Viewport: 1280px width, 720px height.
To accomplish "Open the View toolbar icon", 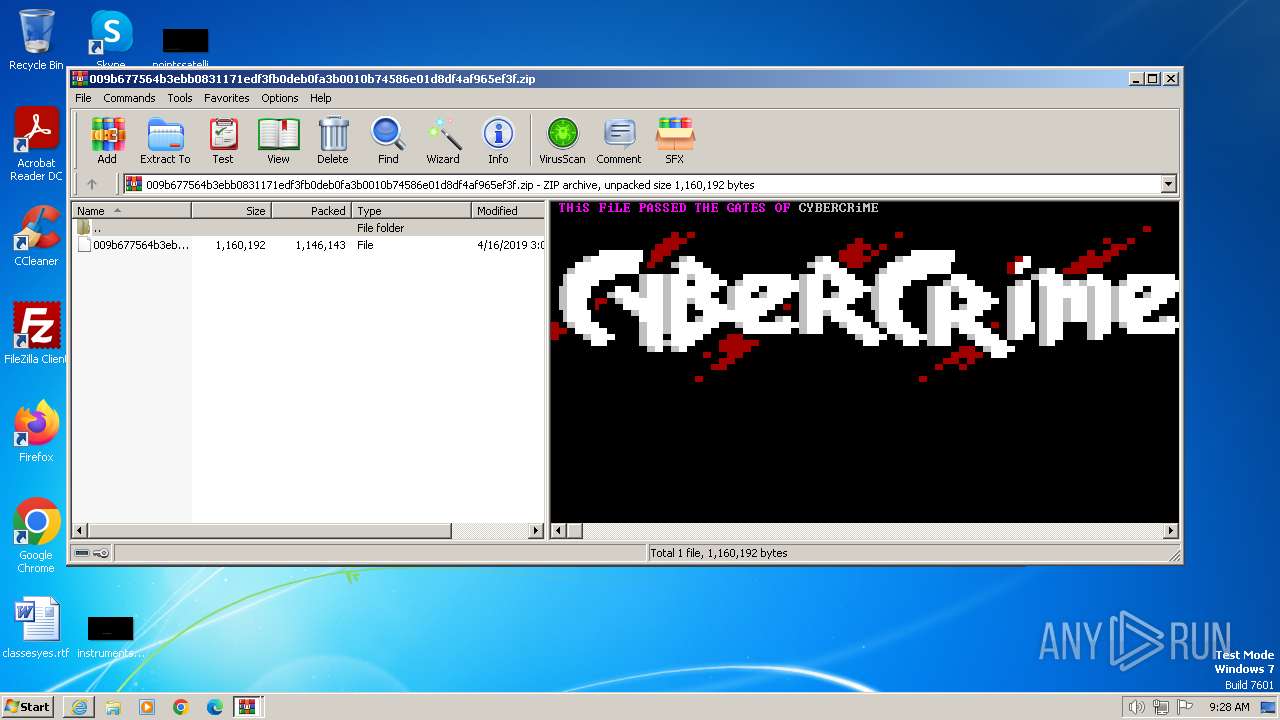I will pos(278,141).
